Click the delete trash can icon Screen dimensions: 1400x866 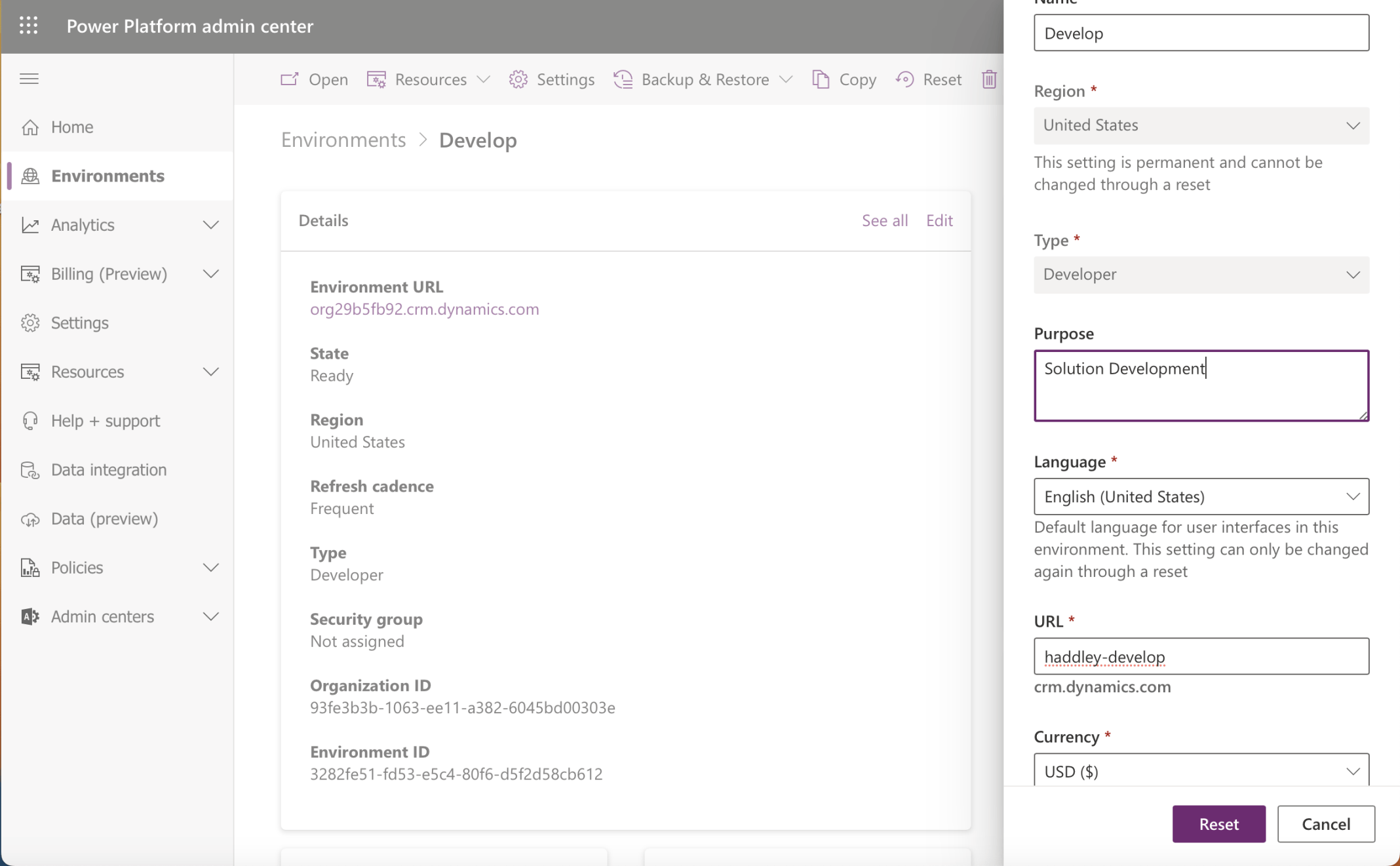(989, 79)
